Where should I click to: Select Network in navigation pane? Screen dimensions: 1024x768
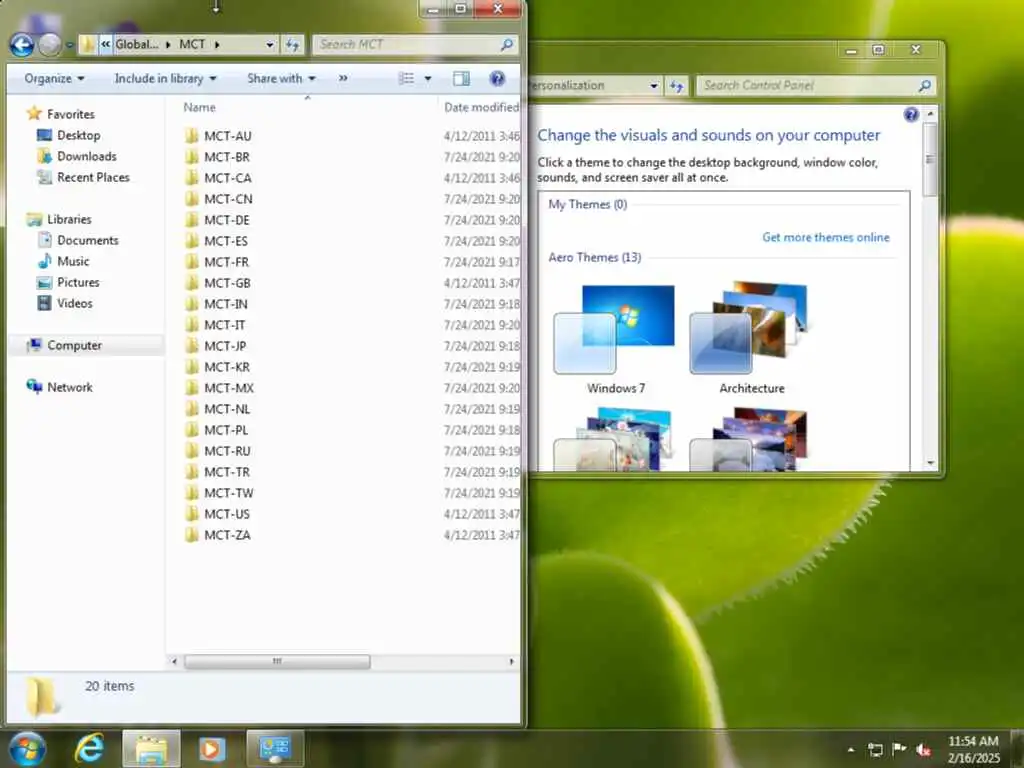tap(69, 387)
